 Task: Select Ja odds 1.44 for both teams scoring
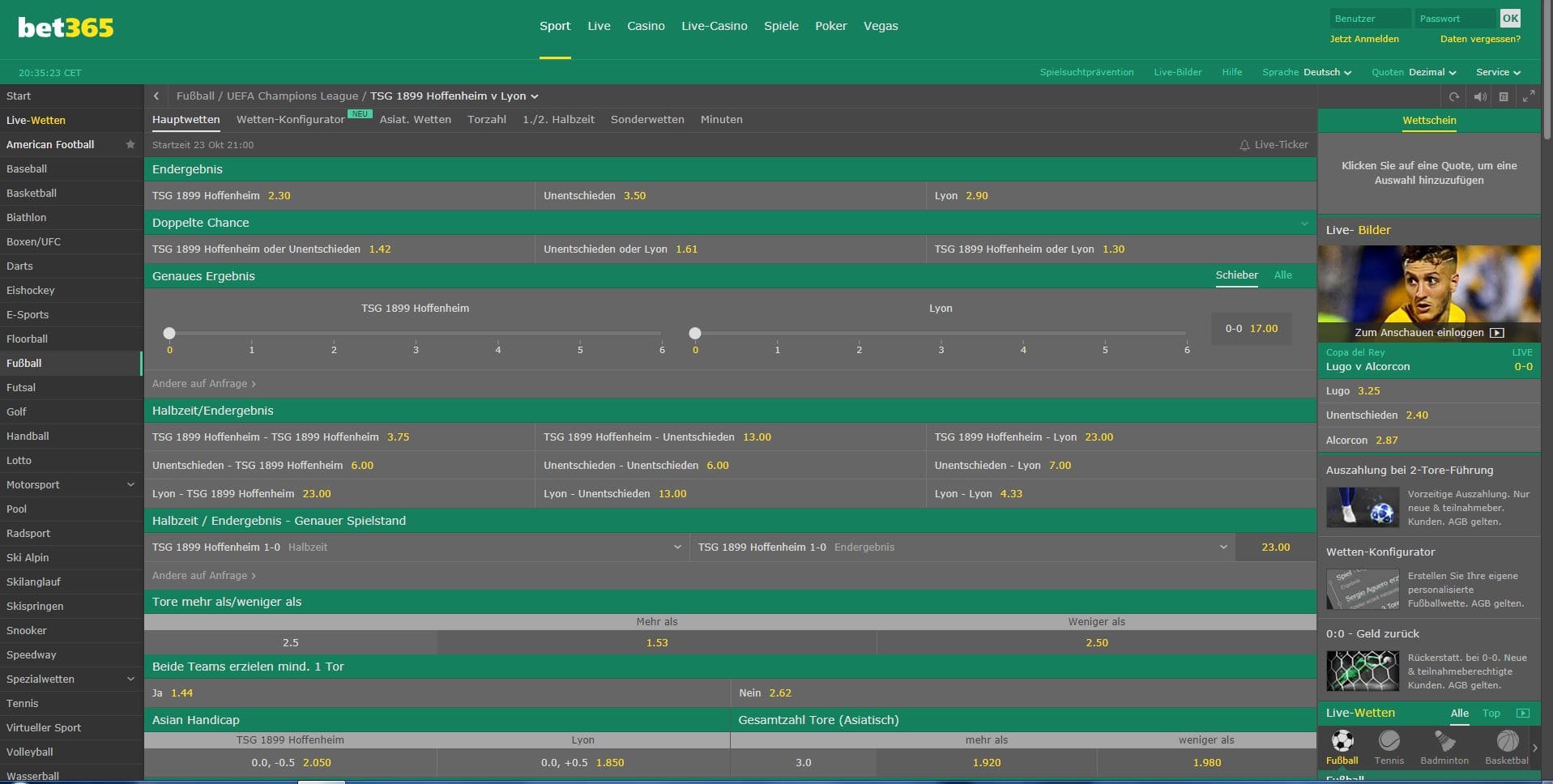pos(437,693)
